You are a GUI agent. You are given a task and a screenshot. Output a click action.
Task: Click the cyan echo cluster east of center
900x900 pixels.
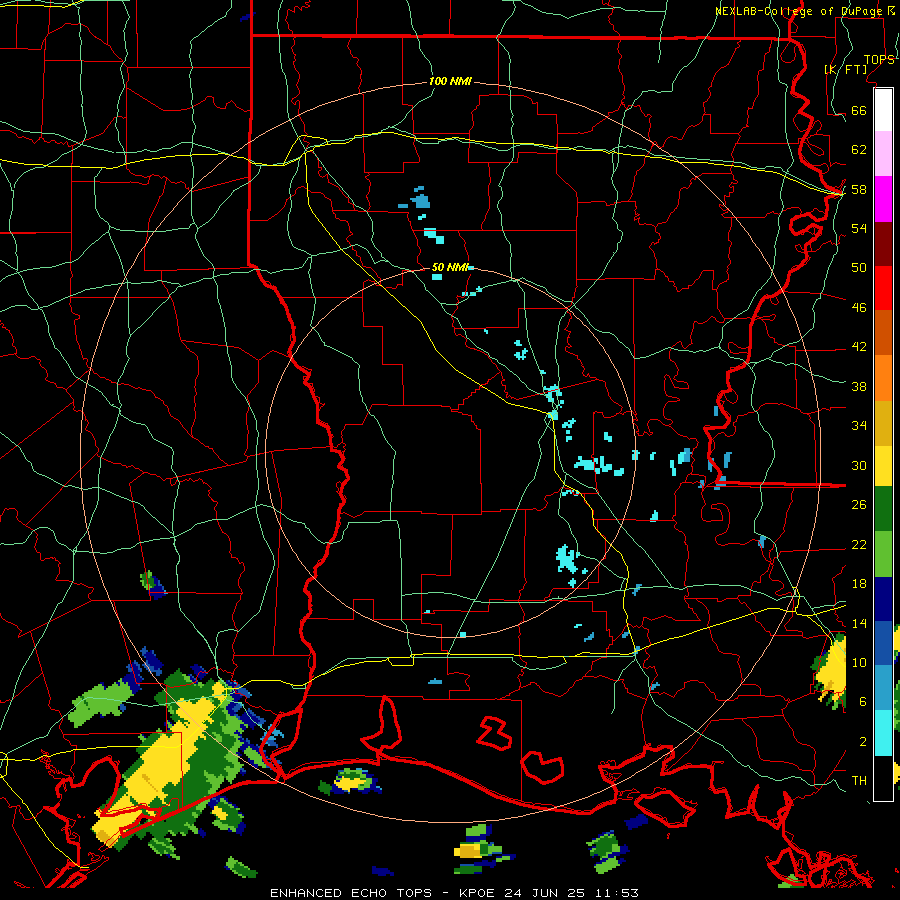[x=598, y=465]
